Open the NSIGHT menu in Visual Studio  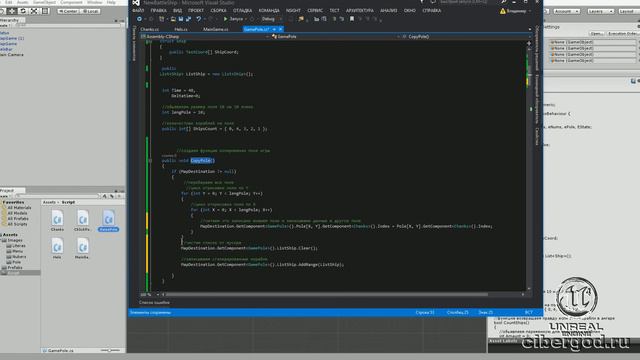(293, 11)
